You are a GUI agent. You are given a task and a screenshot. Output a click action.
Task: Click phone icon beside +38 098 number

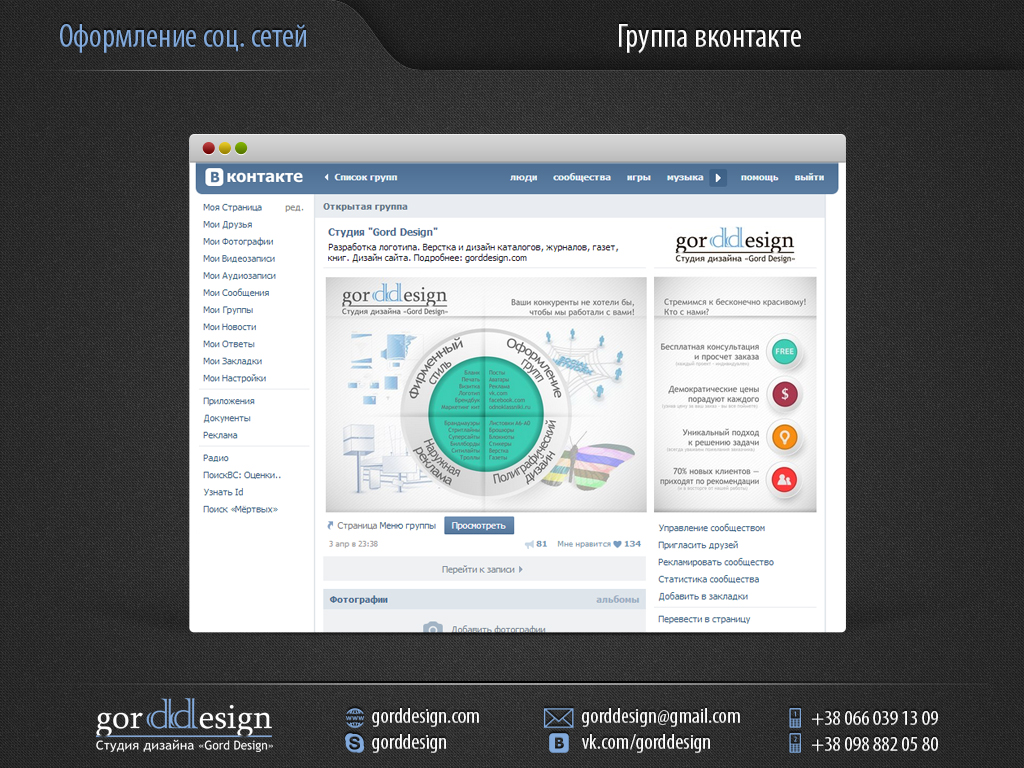[x=795, y=743]
